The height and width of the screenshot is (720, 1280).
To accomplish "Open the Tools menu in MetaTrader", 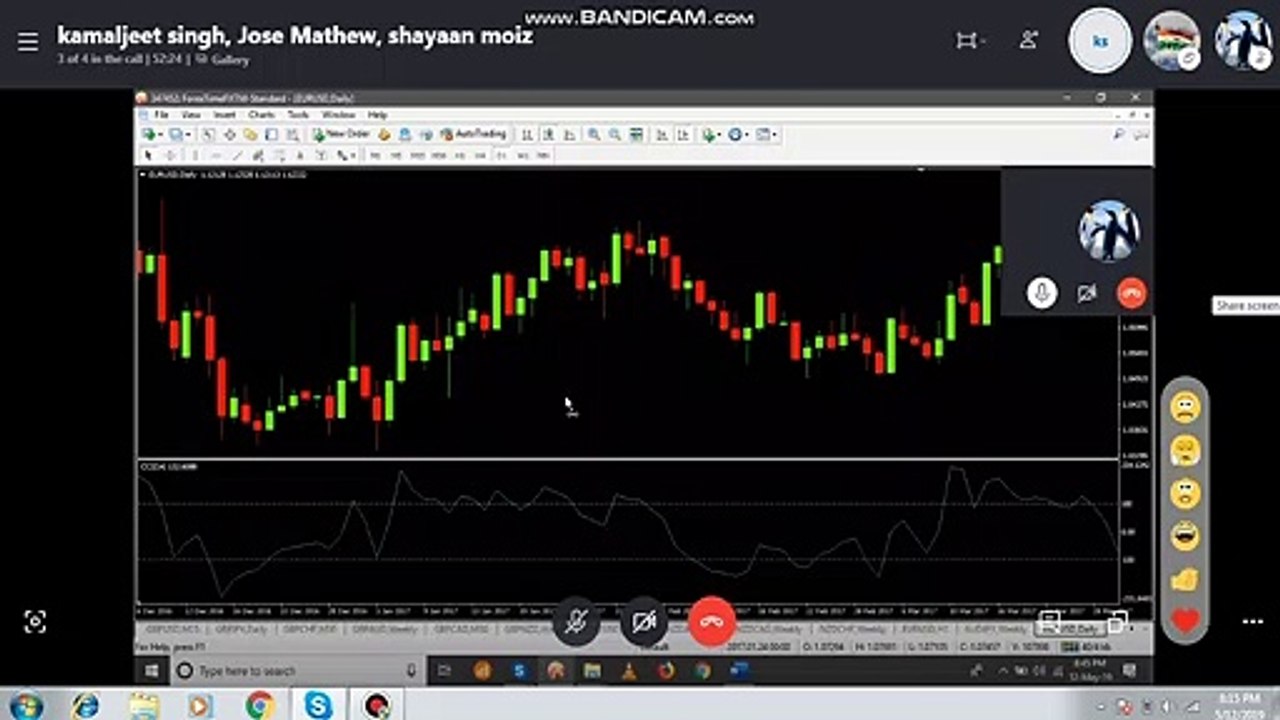I will click(298, 115).
